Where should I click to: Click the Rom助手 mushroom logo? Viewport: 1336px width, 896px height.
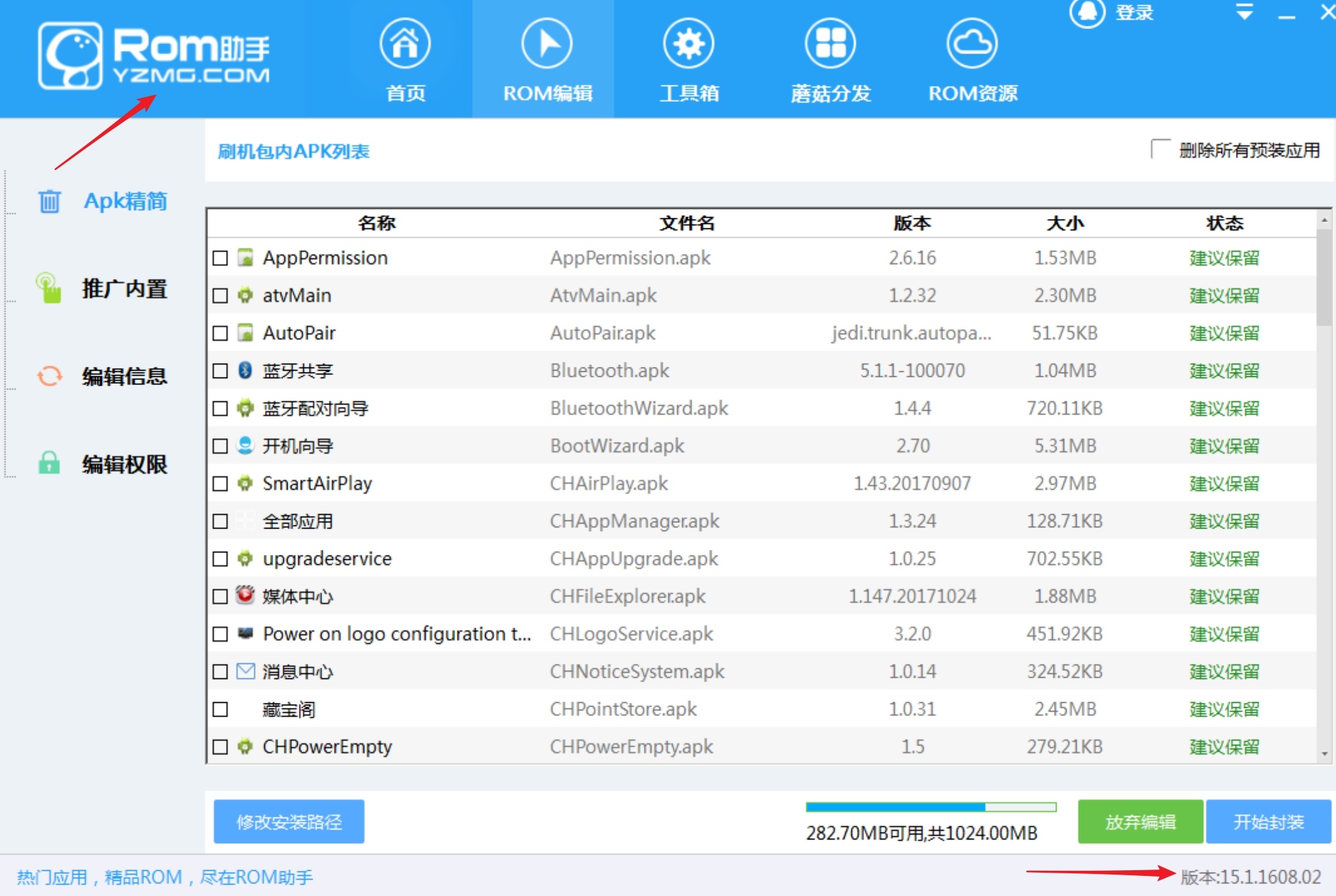(x=70, y=55)
